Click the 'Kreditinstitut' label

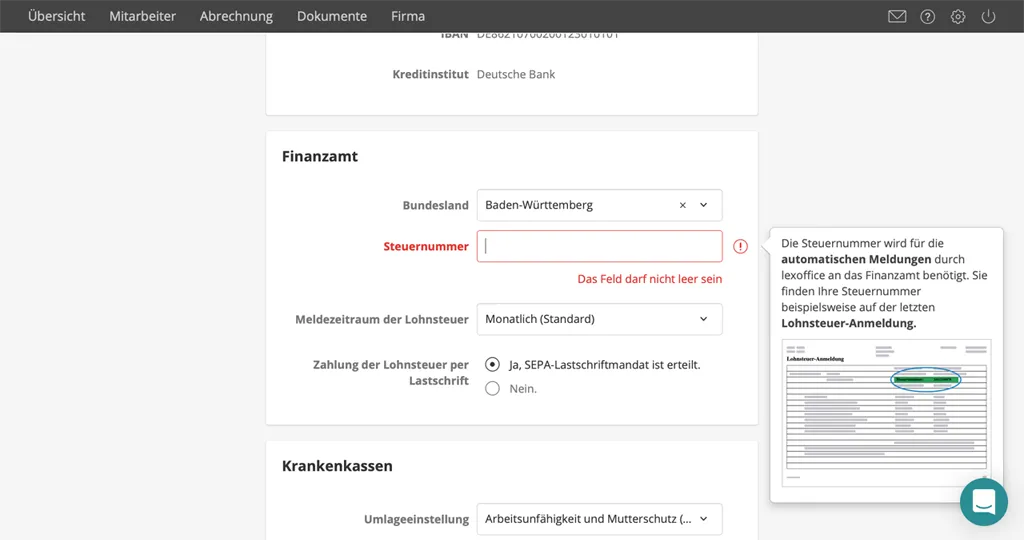point(431,75)
